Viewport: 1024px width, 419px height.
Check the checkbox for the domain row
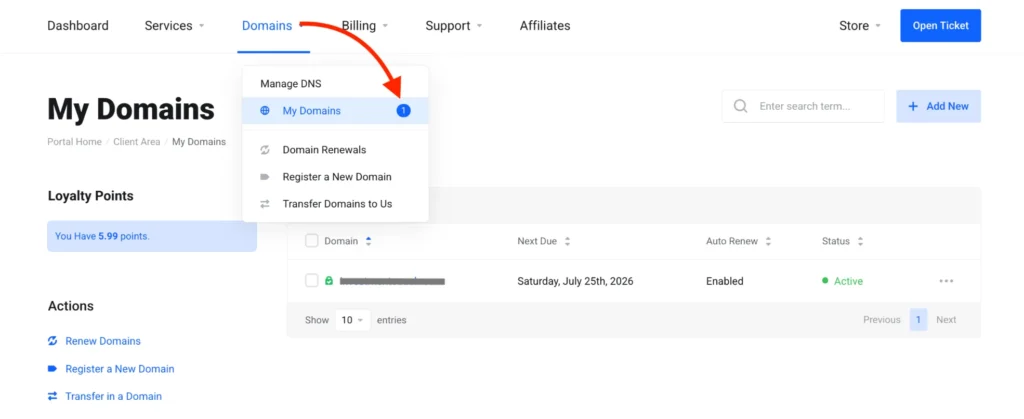[312, 281]
